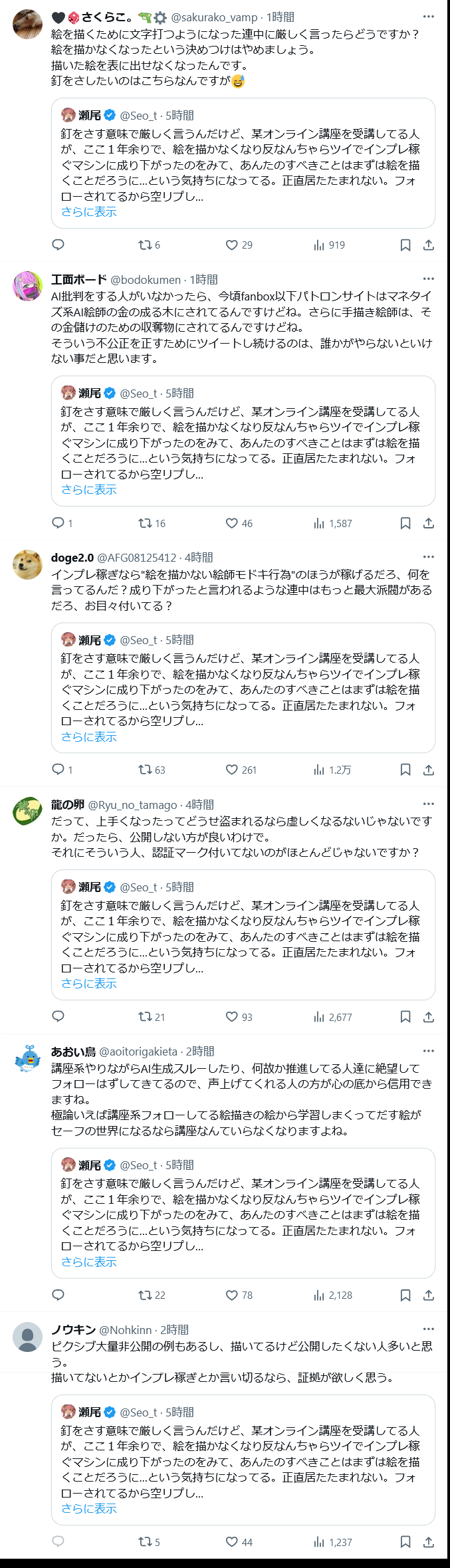The height and width of the screenshot is (1568, 450).
Task: Reply to the doge2.0 tweet
Action: click(58, 770)
